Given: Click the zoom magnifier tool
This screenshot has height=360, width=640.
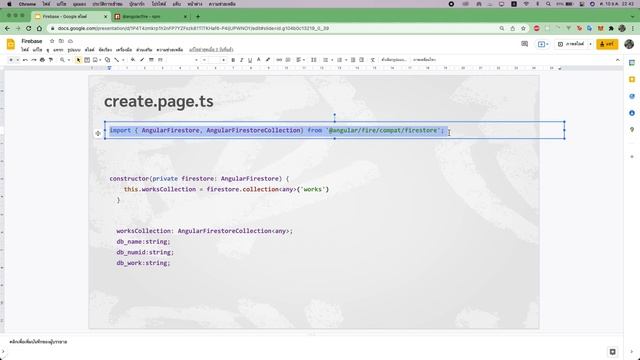Looking at the screenshot, I should (x=62, y=60).
